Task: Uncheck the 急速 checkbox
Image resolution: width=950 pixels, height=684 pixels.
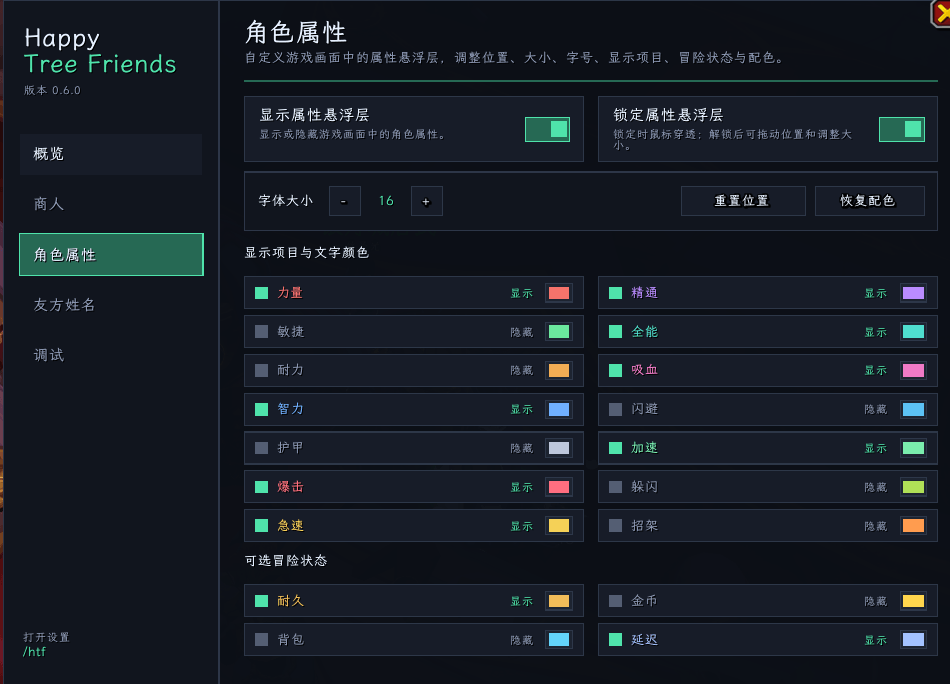Action: (261, 525)
